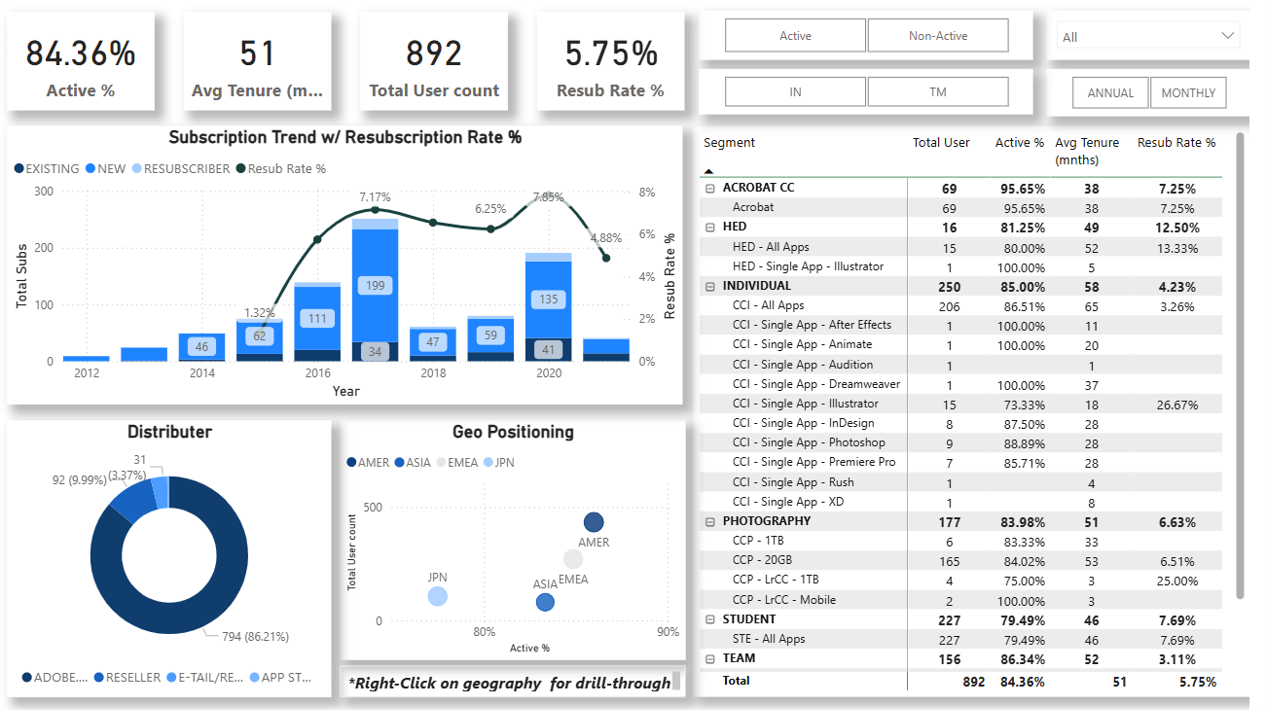Sort table by Active % header
1266x710 pixels.
click(x=1019, y=143)
